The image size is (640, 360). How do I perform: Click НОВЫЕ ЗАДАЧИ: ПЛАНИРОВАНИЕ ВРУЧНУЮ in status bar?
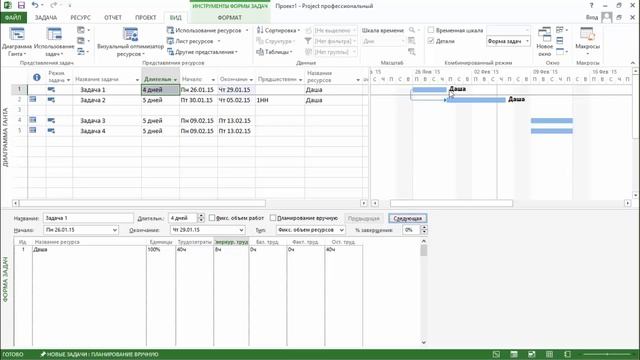99,354
